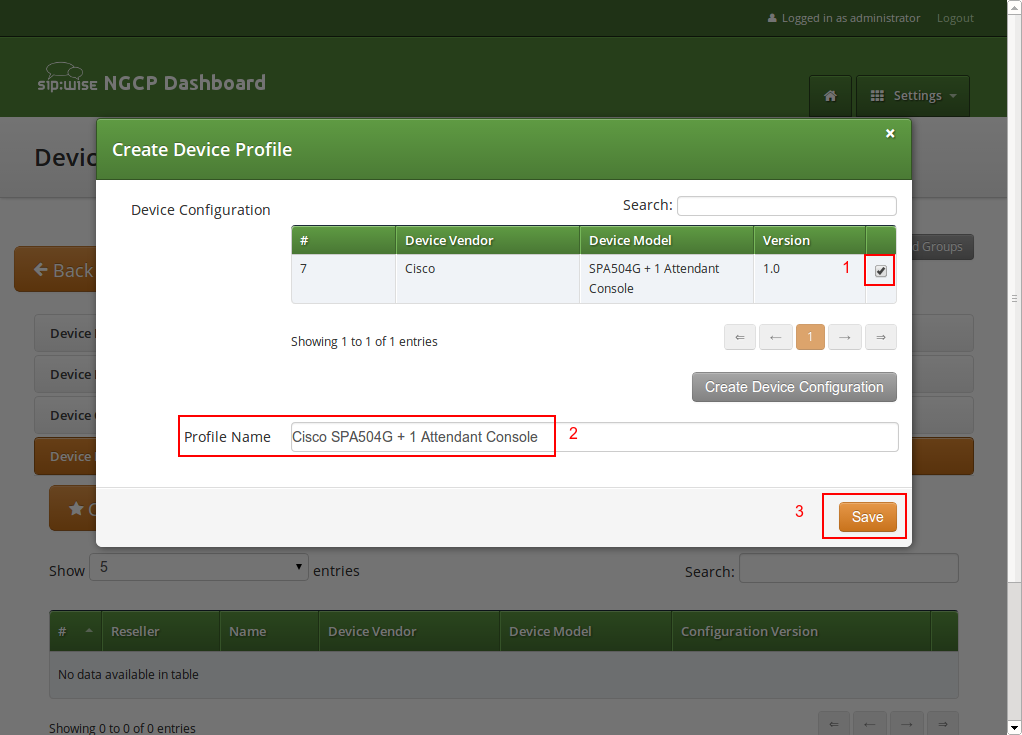Click sort arrow on background table # column
1022x735 pixels.
(87, 631)
